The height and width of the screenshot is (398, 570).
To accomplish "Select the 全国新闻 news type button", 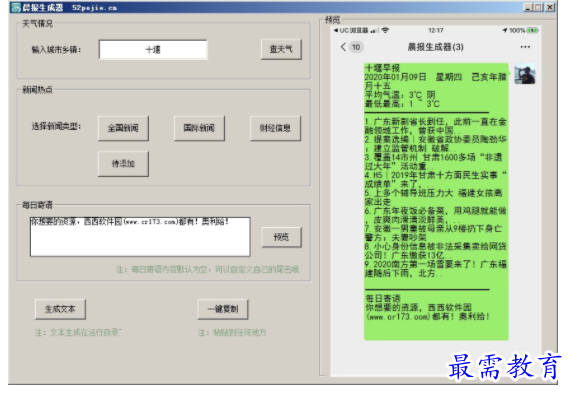I will pyautogui.click(x=123, y=128).
